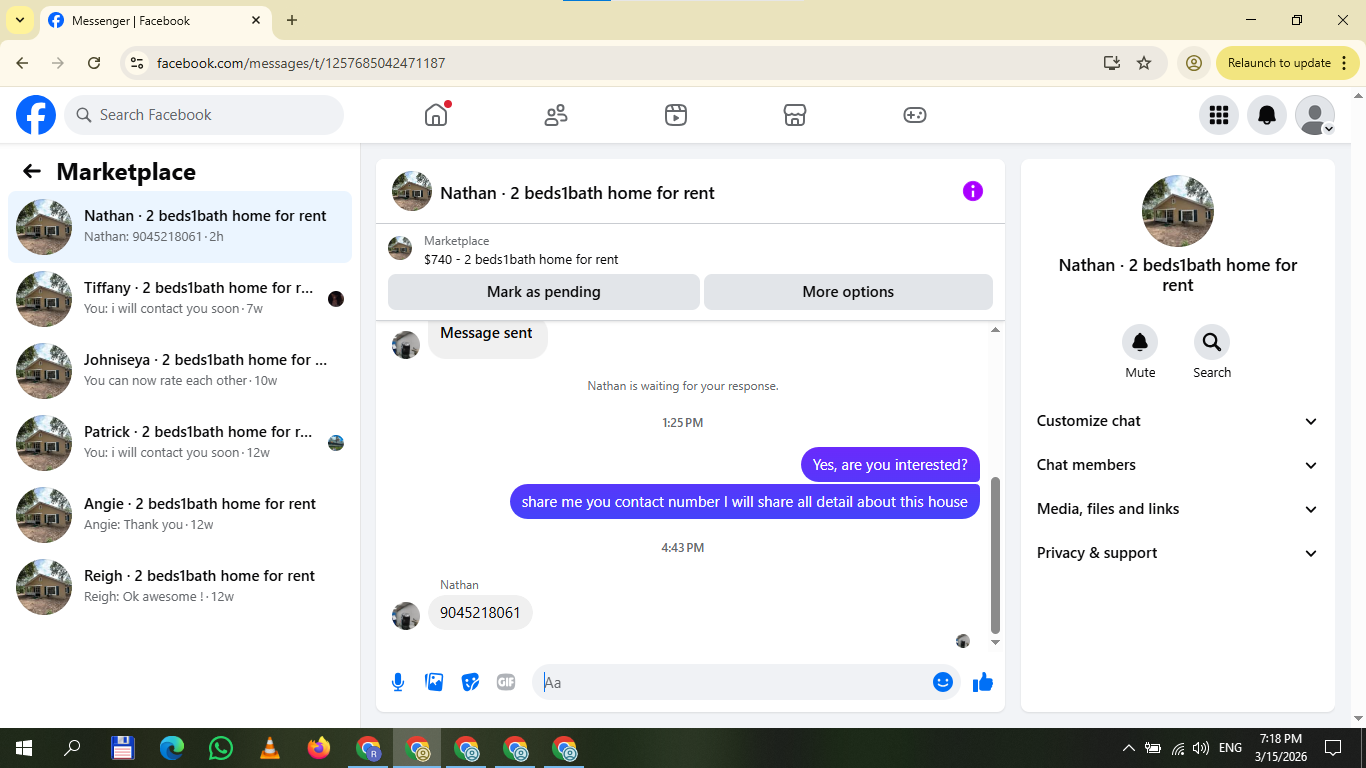Click the Chrome profile icon
Screen dimensions: 1366x768
click(x=1193, y=63)
